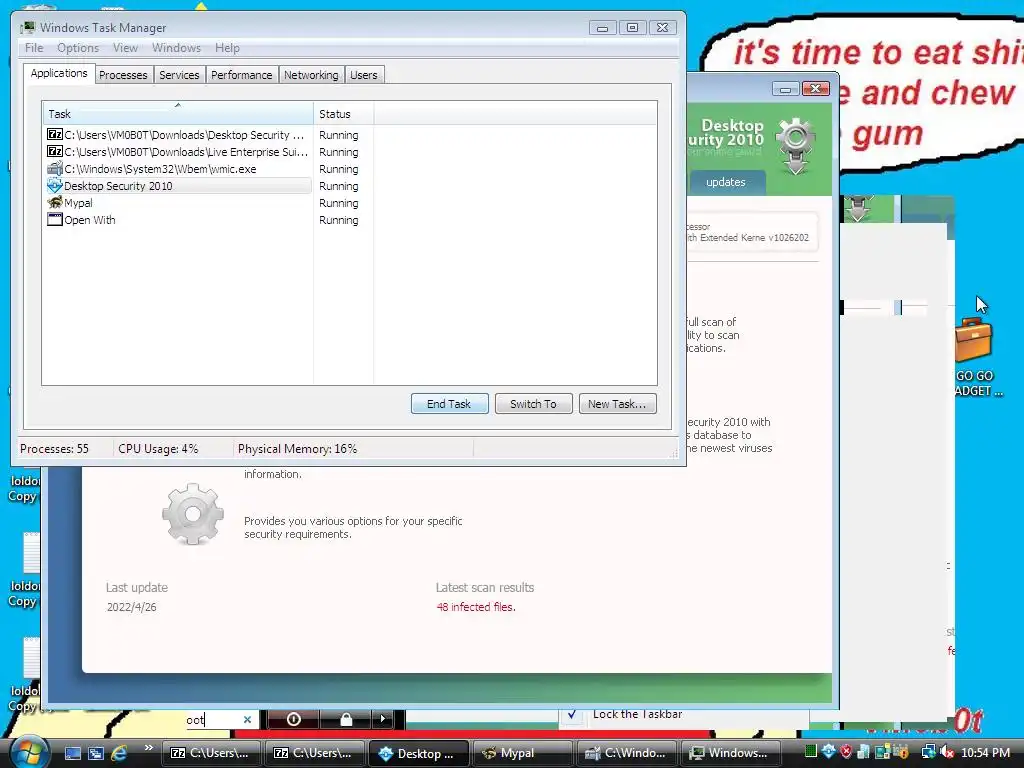Click the network tray icon

pos(928,752)
